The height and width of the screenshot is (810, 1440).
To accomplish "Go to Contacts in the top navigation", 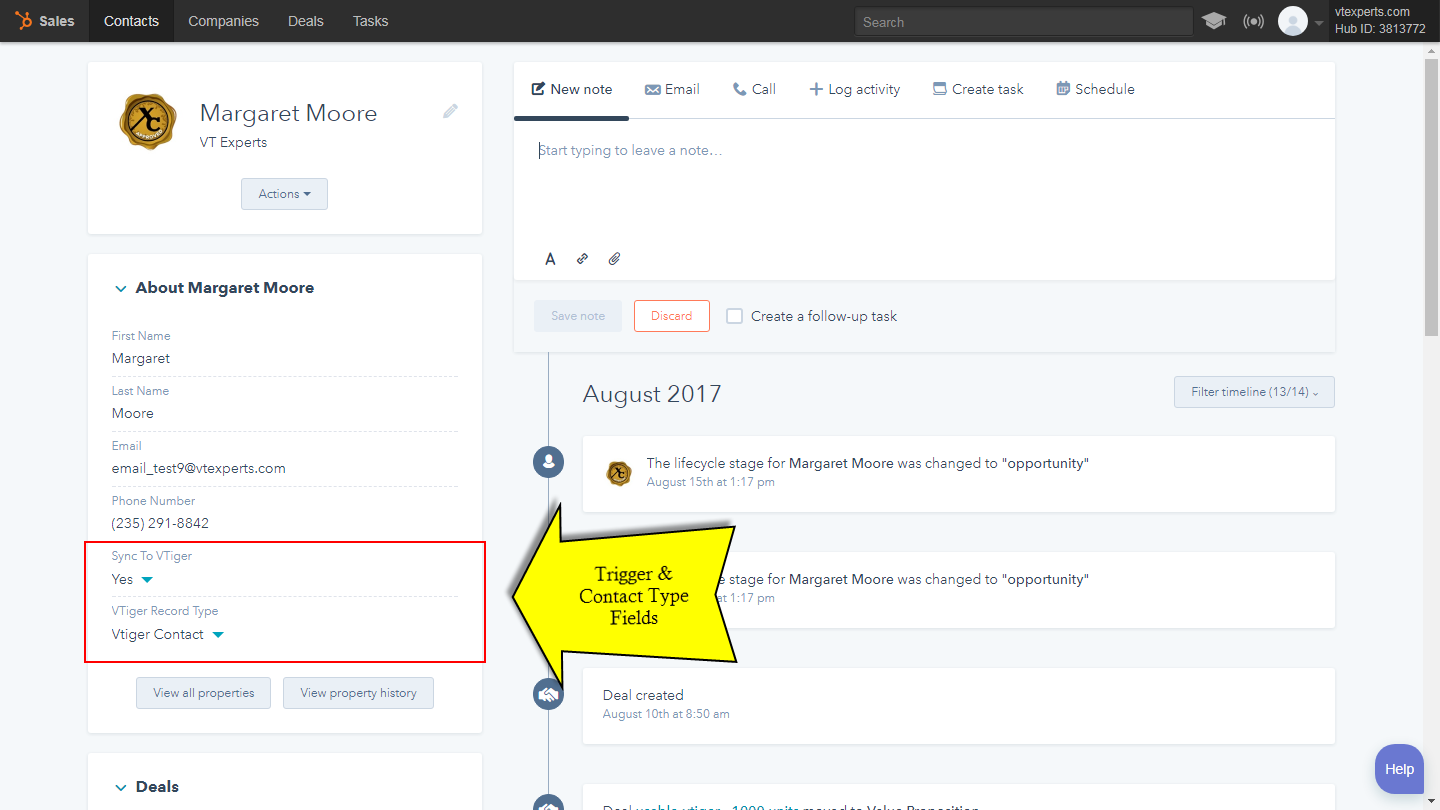I will coord(131,21).
